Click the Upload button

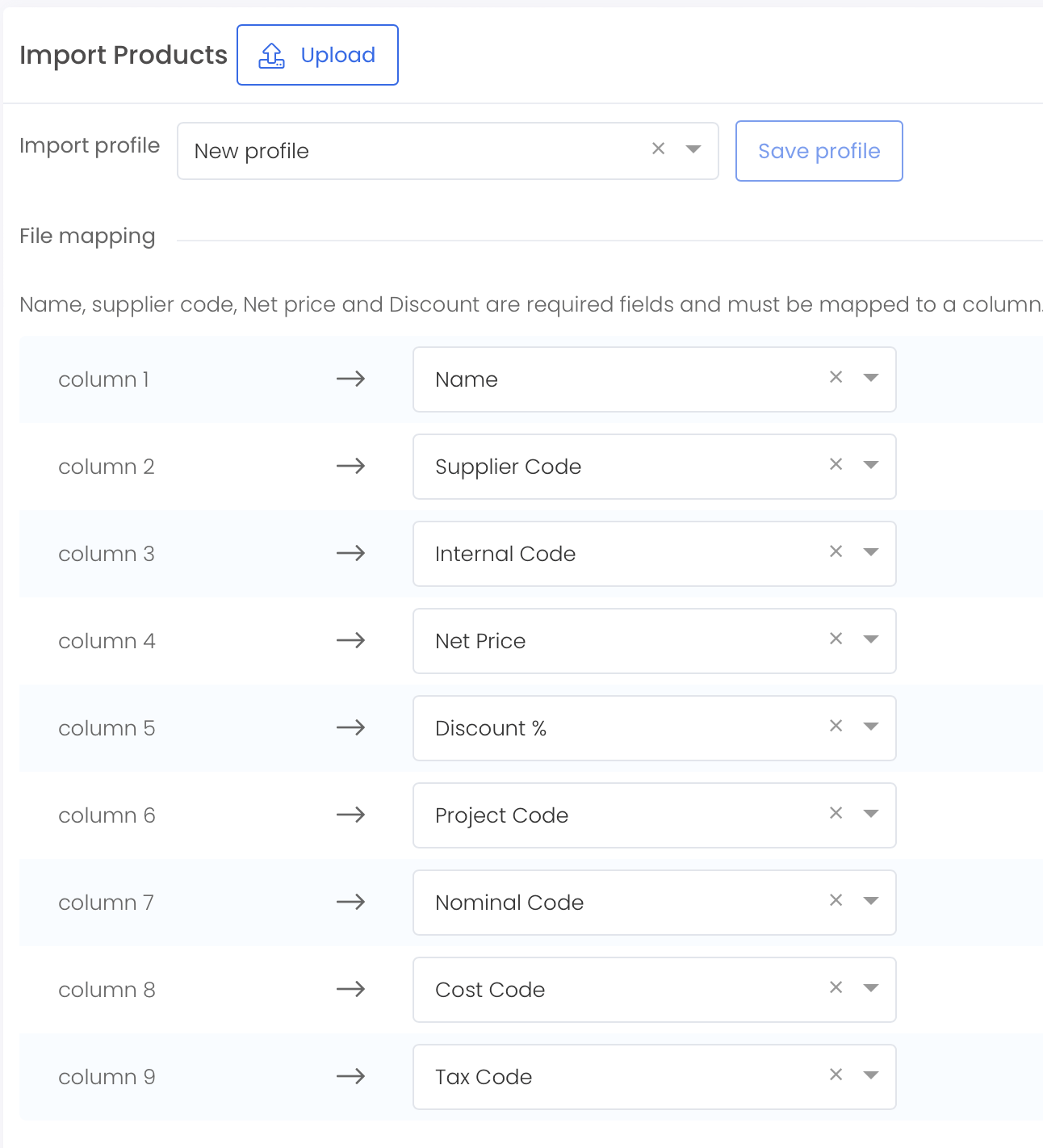317,55
